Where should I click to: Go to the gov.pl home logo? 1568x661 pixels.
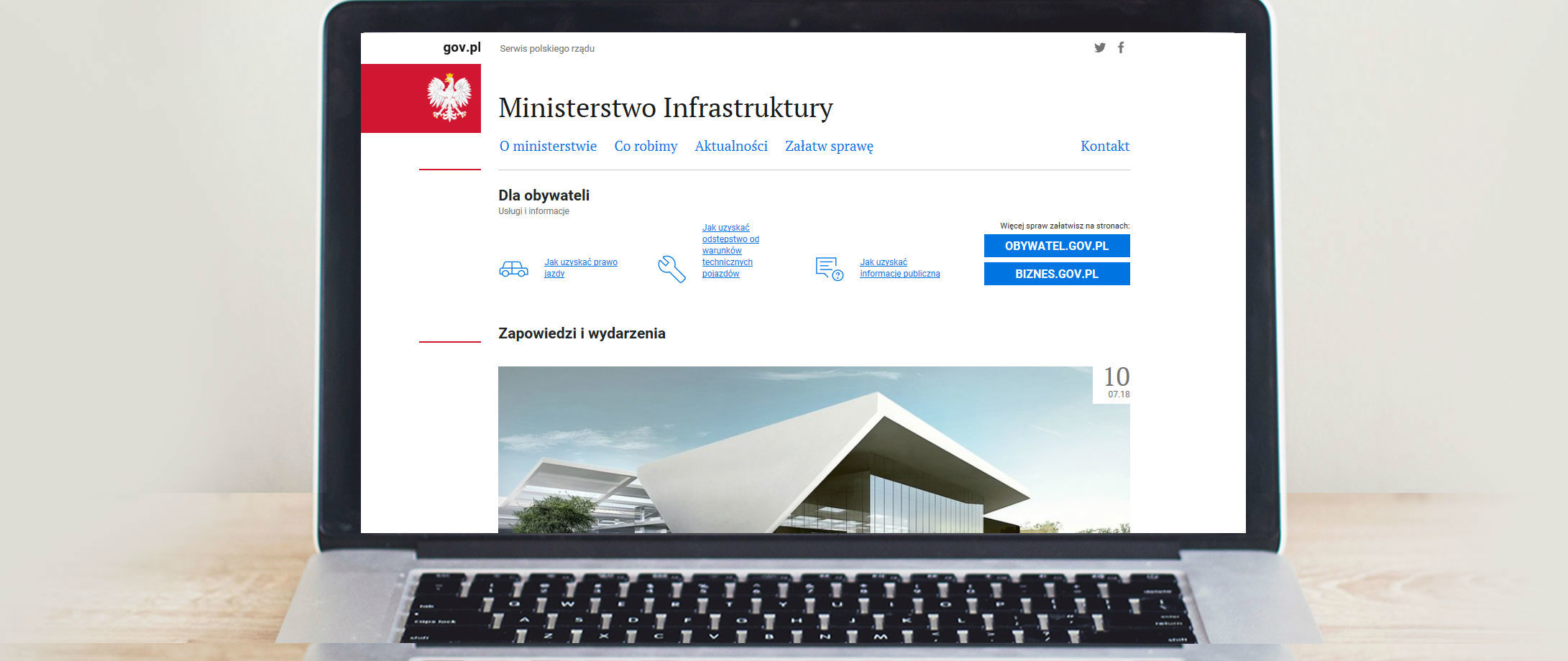pos(462,48)
